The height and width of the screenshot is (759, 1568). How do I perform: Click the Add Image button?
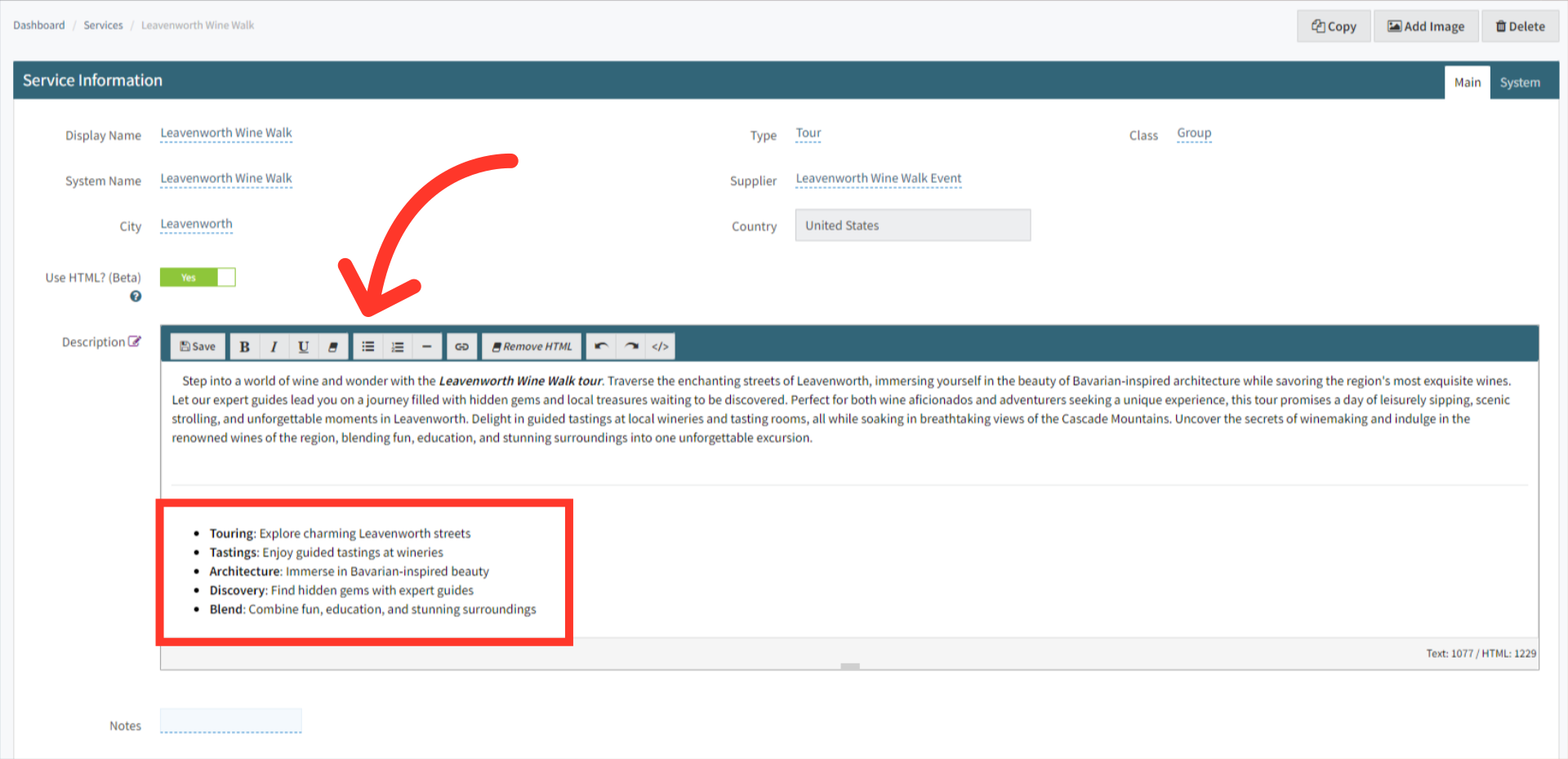1426,26
